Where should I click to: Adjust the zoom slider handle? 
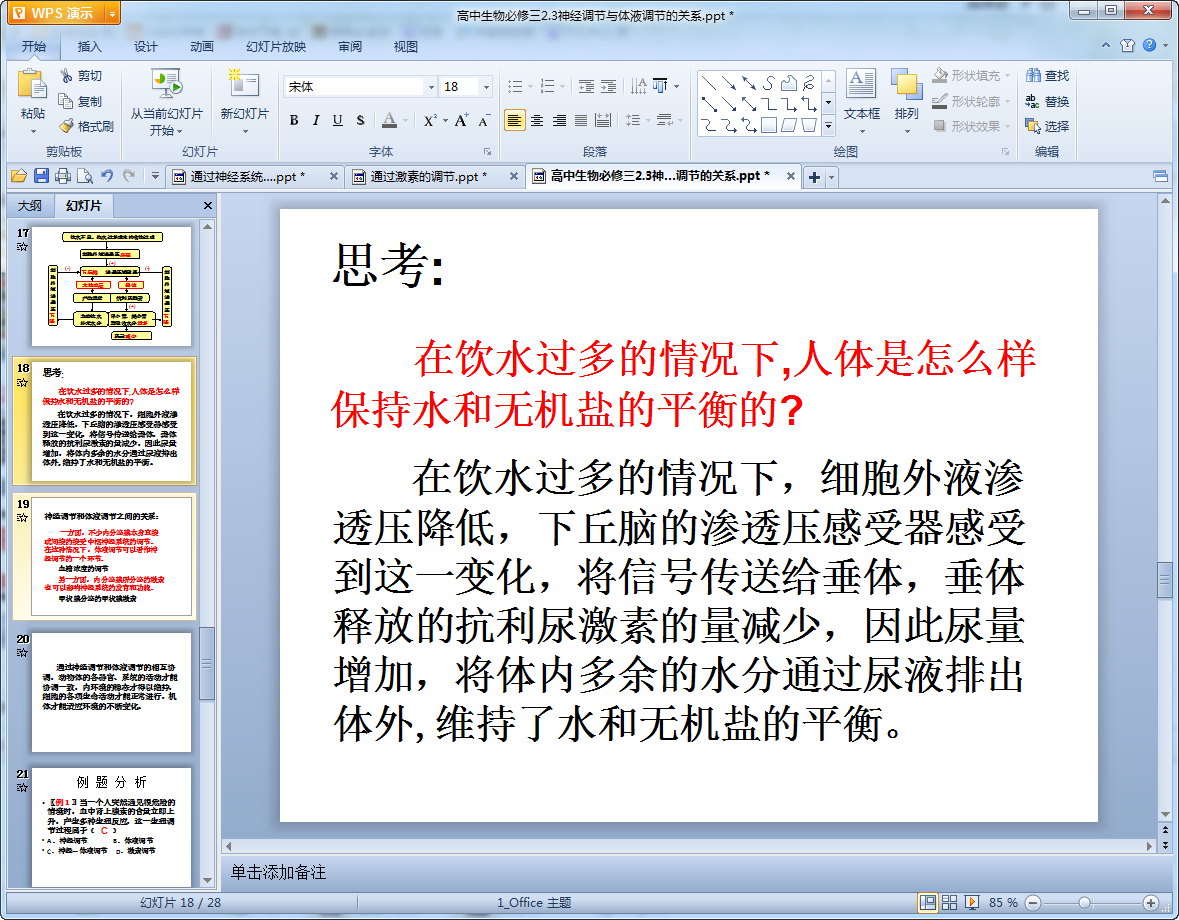(x=1084, y=903)
